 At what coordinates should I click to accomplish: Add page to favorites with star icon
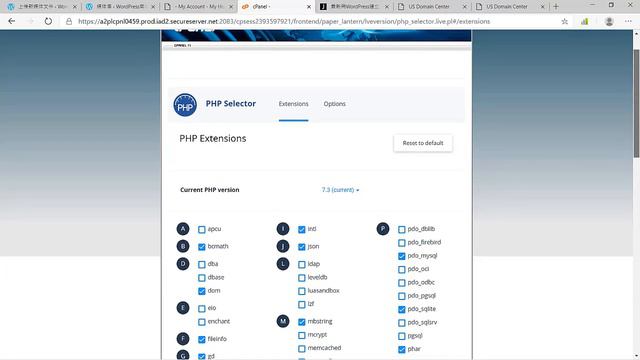(x=564, y=21)
